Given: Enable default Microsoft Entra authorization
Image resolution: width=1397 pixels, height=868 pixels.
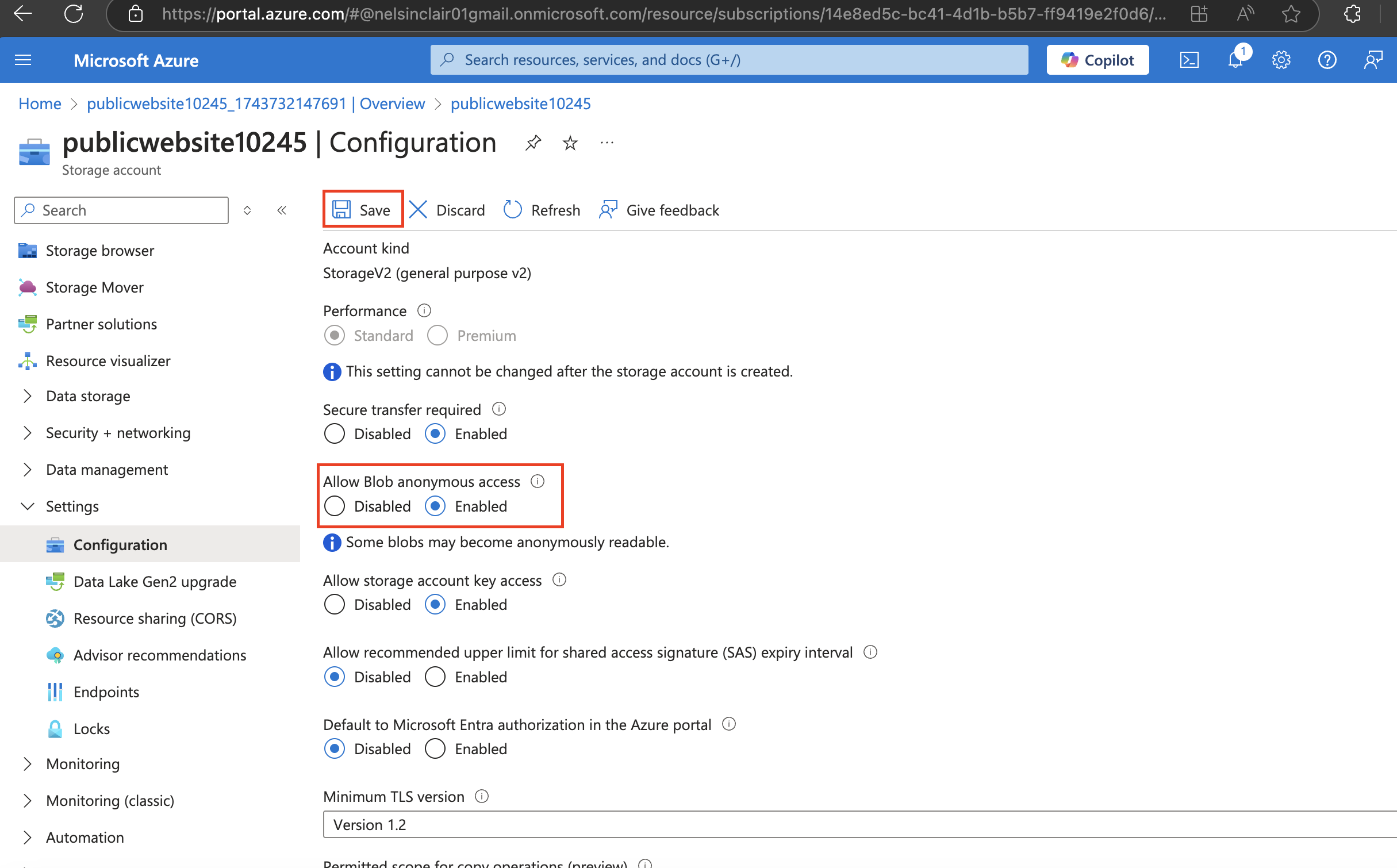Looking at the screenshot, I should point(435,748).
